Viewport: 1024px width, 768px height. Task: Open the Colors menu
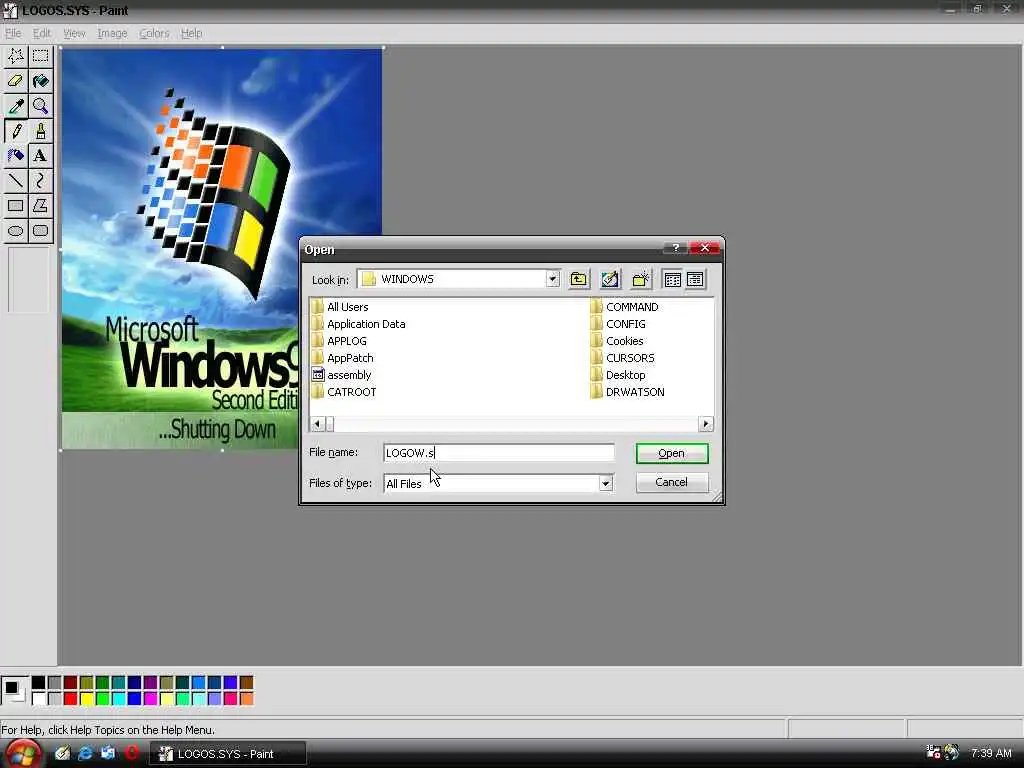[x=154, y=33]
